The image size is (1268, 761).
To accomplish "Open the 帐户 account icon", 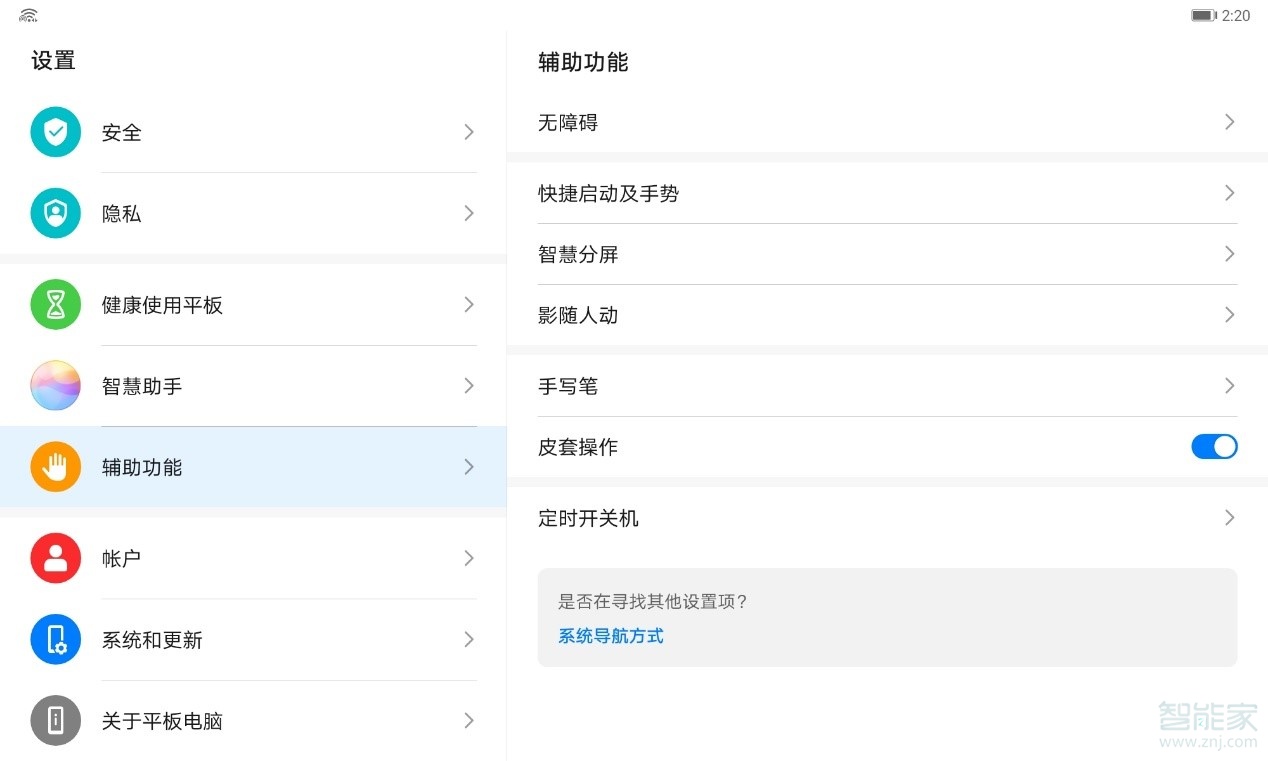I will (x=55, y=558).
